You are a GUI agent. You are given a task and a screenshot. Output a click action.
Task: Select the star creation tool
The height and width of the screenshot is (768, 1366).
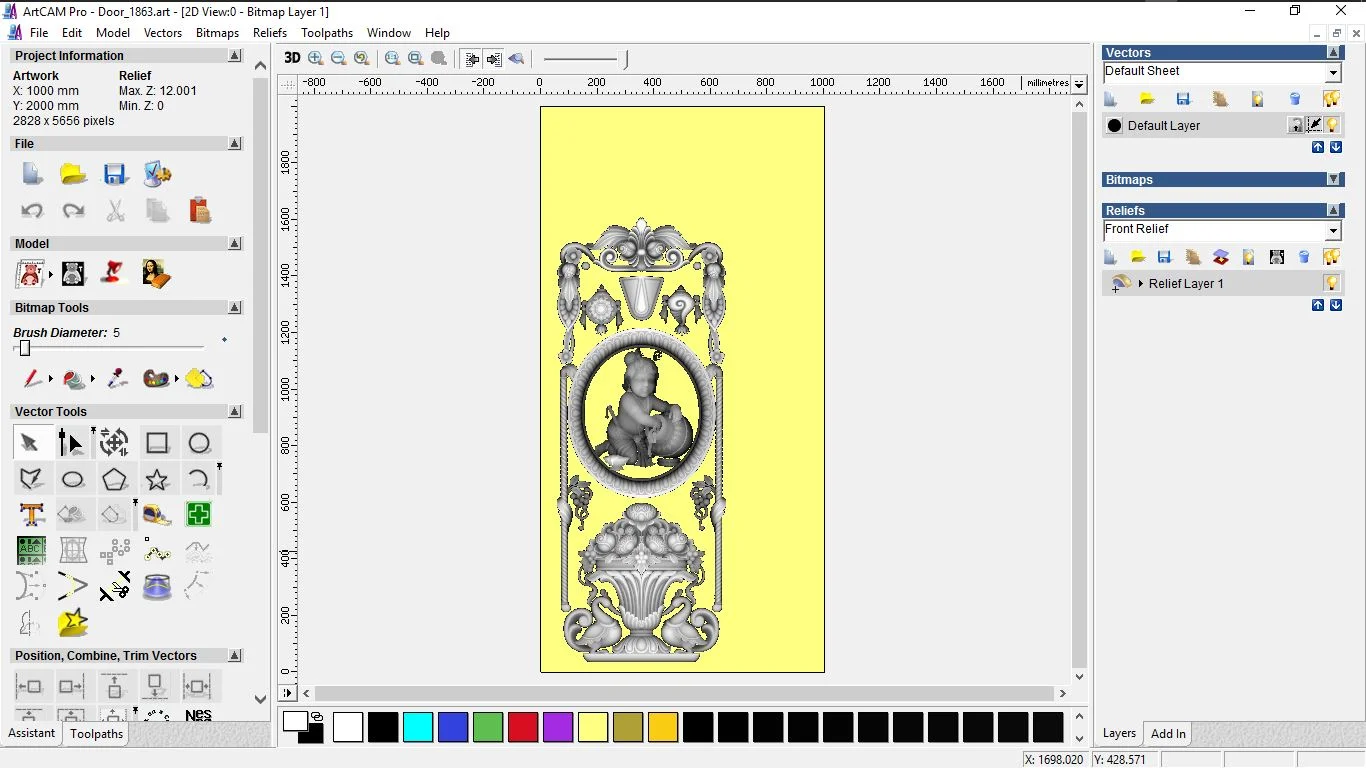pos(157,479)
